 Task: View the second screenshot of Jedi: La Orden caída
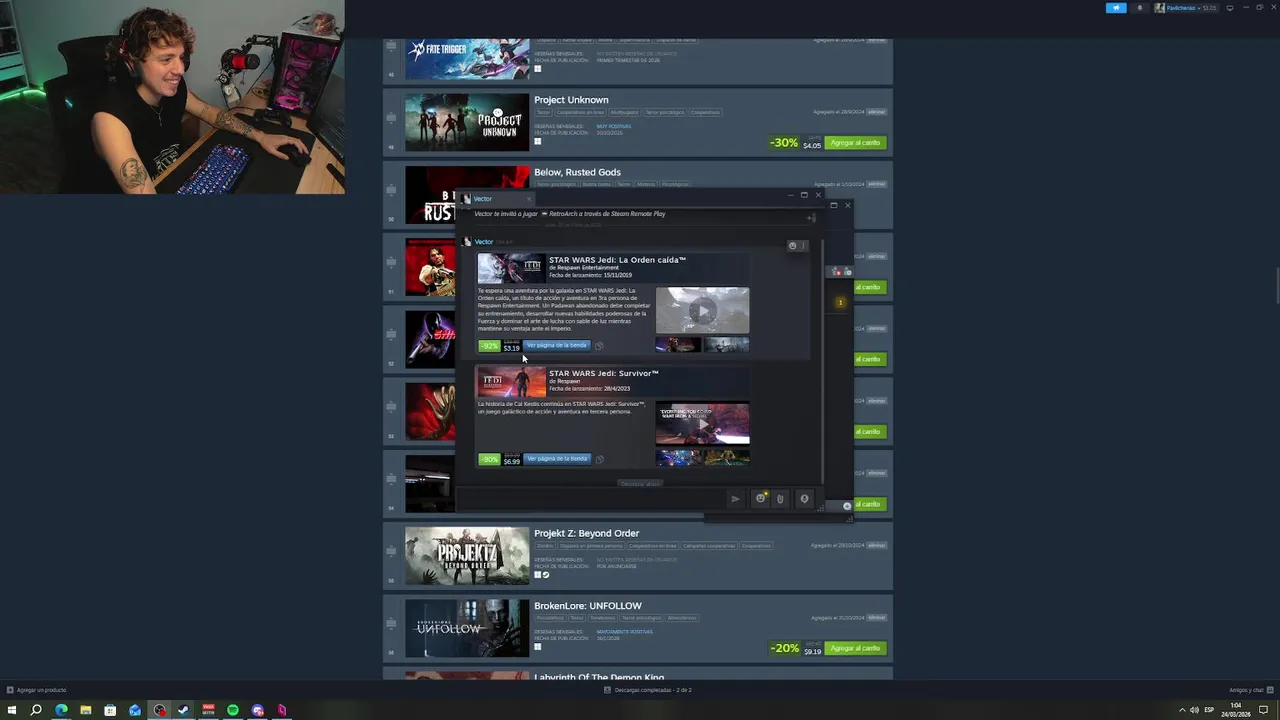tap(726, 345)
